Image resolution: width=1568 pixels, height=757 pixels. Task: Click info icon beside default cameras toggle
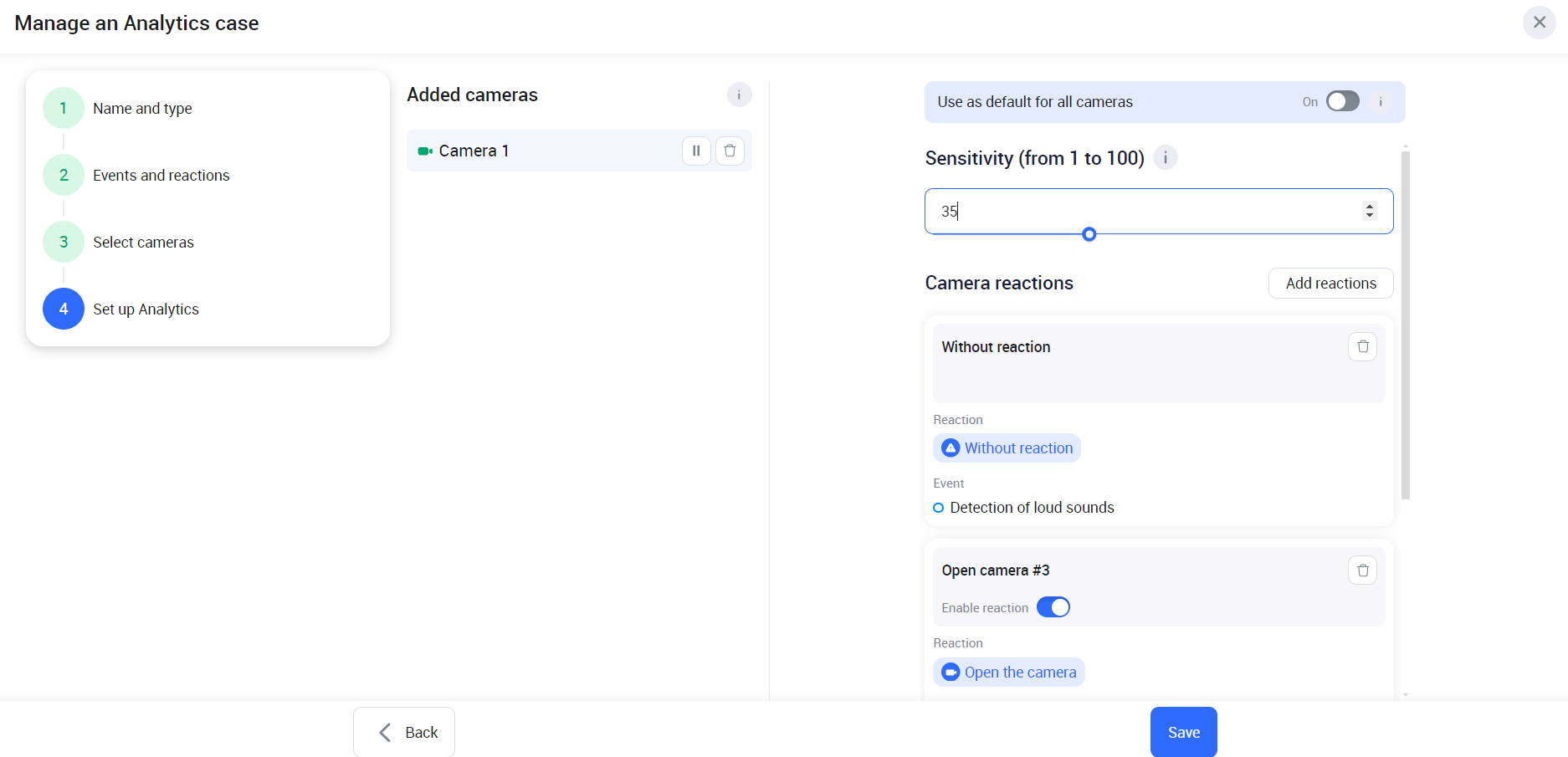coord(1381,102)
